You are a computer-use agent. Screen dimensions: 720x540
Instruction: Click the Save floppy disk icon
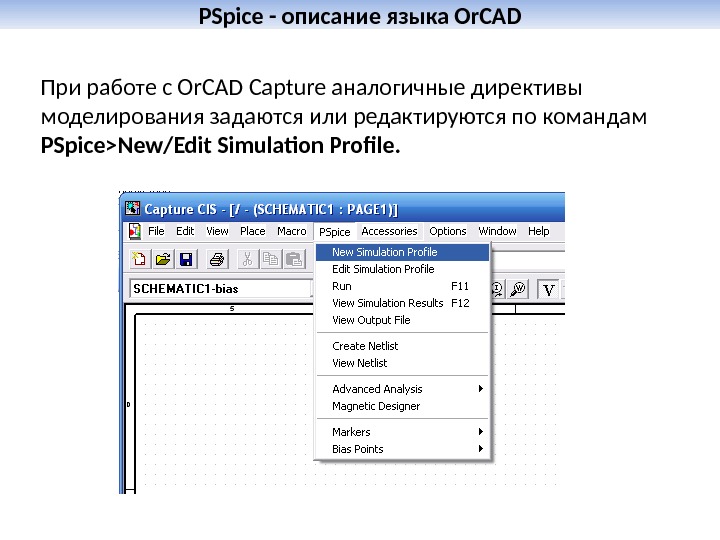pyautogui.click(x=186, y=259)
